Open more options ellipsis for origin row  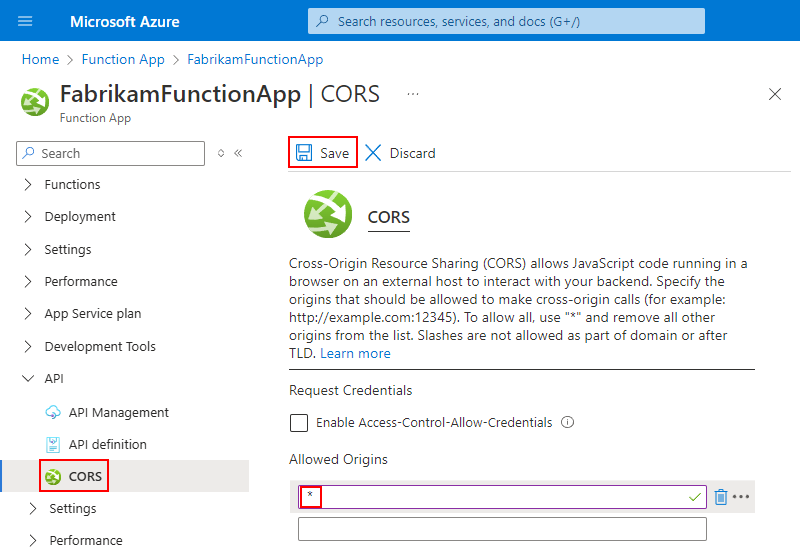pos(741,496)
